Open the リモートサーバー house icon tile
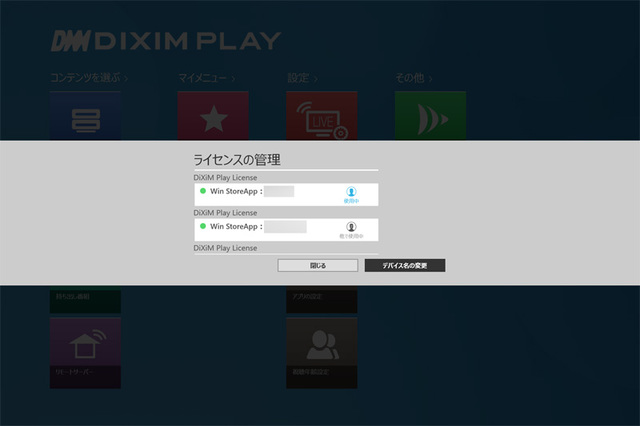Screen dimensions: 640x426 tap(85, 353)
